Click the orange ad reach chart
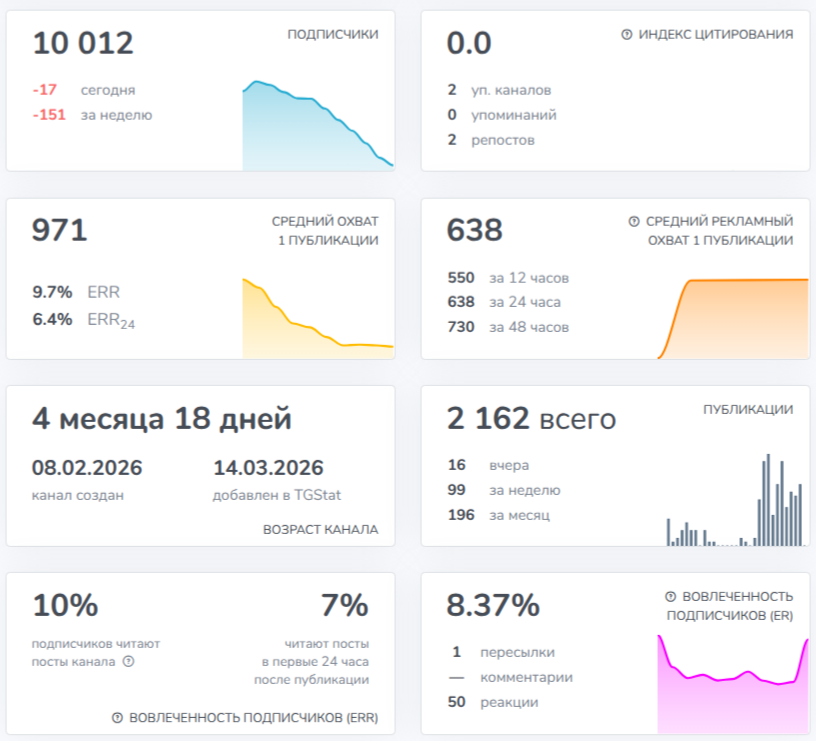Screen dimensions: 816x741 coord(733,318)
